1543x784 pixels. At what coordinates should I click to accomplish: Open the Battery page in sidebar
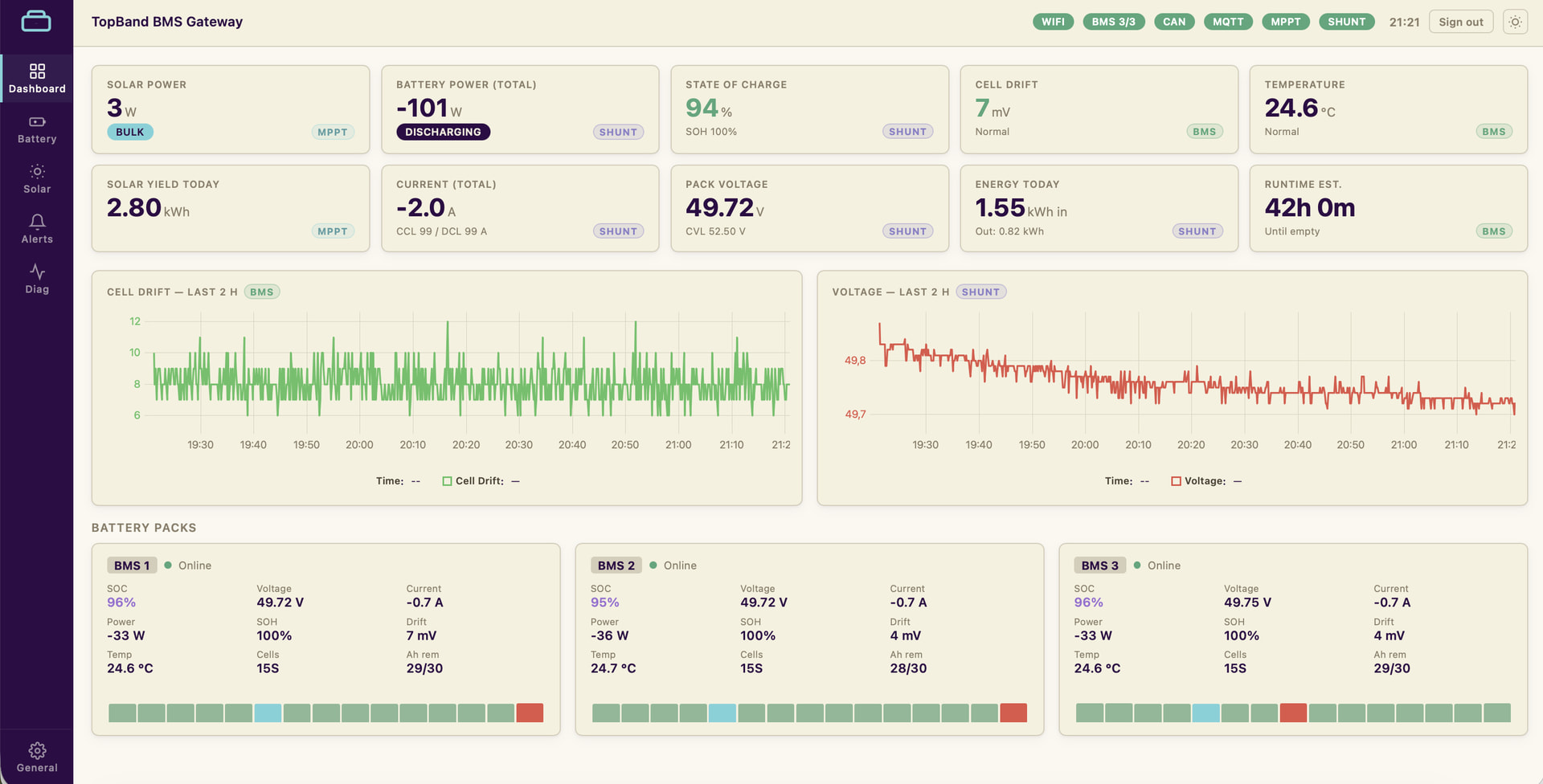pos(37,129)
